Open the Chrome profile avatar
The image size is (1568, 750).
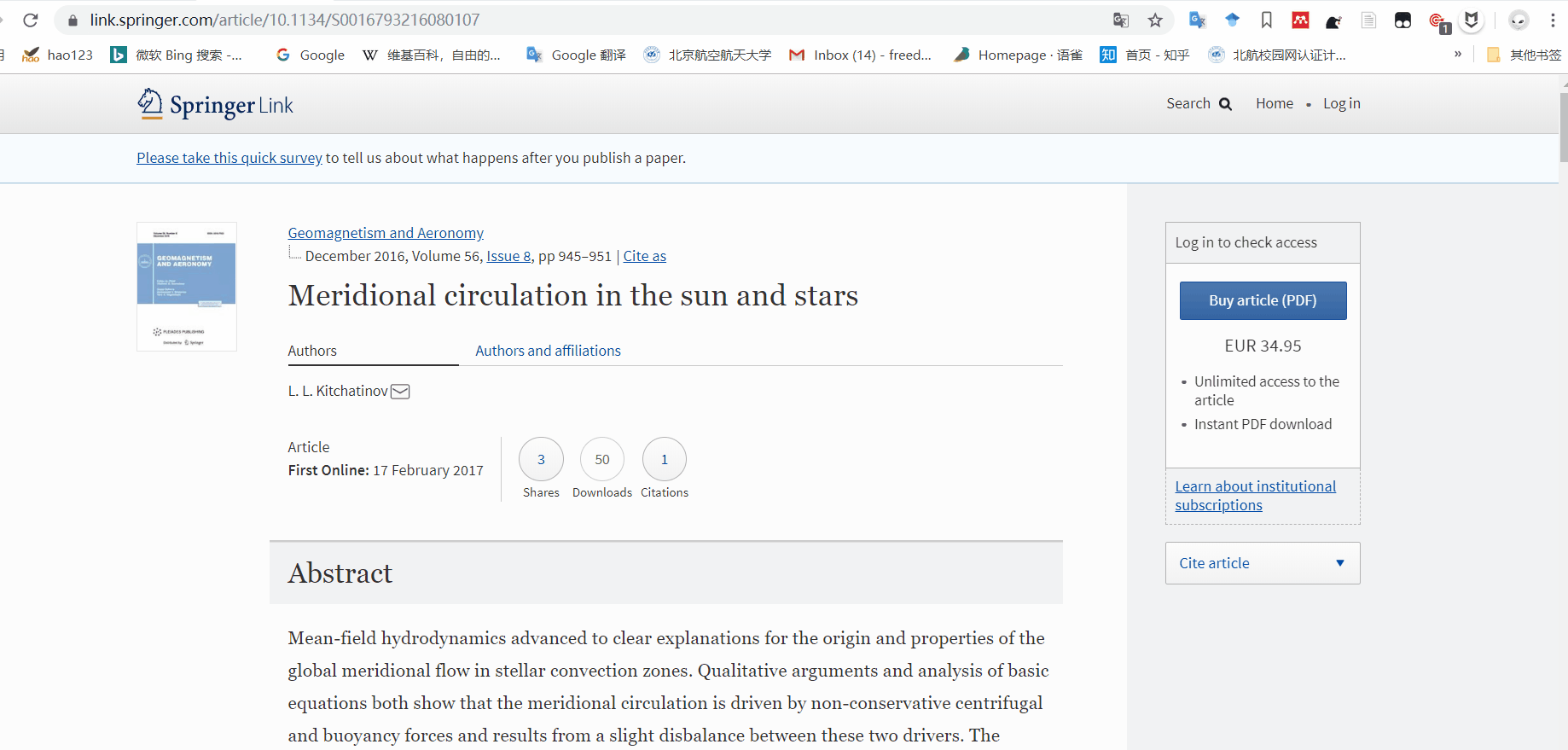point(1519,20)
